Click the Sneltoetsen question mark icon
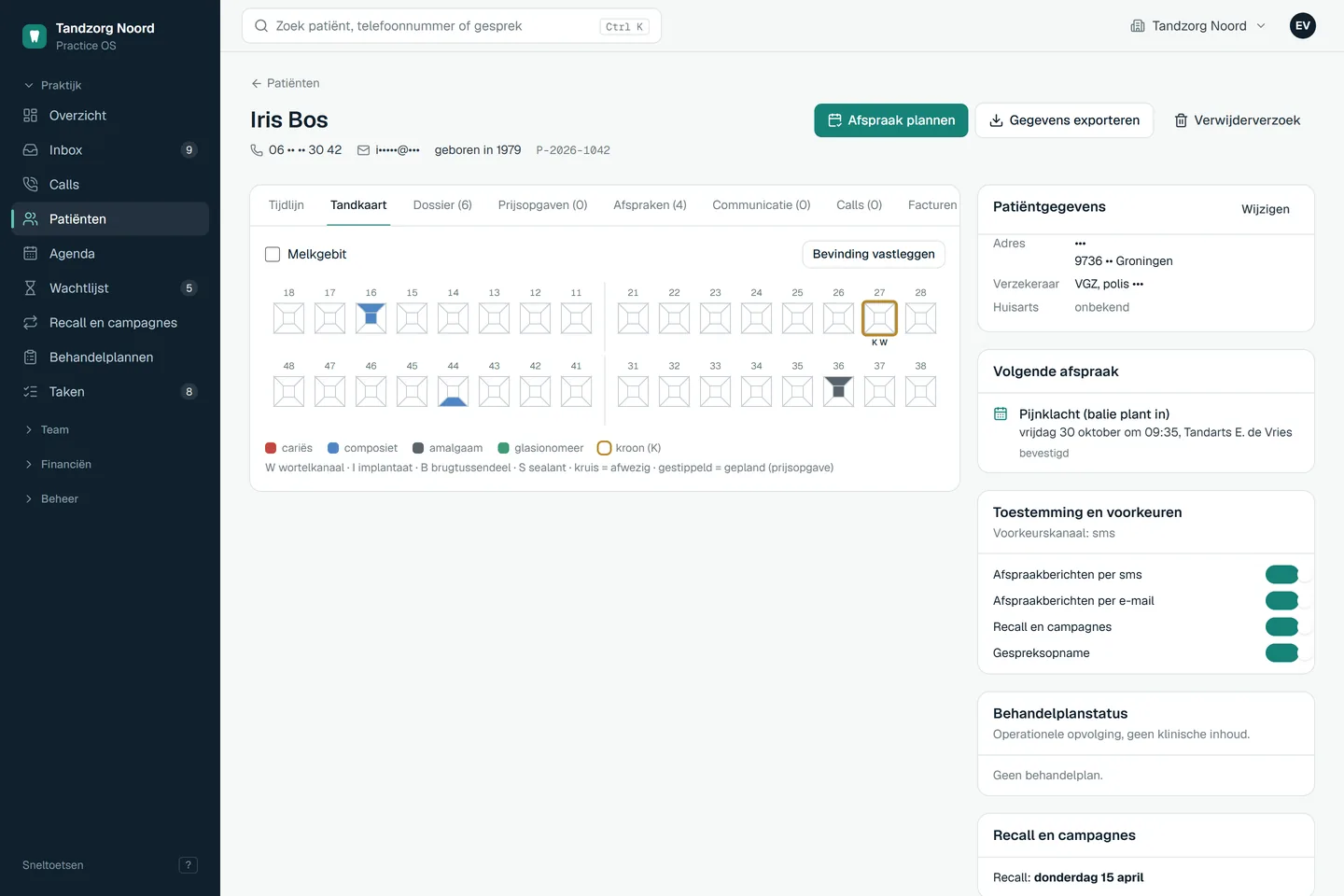 pyautogui.click(x=188, y=865)
